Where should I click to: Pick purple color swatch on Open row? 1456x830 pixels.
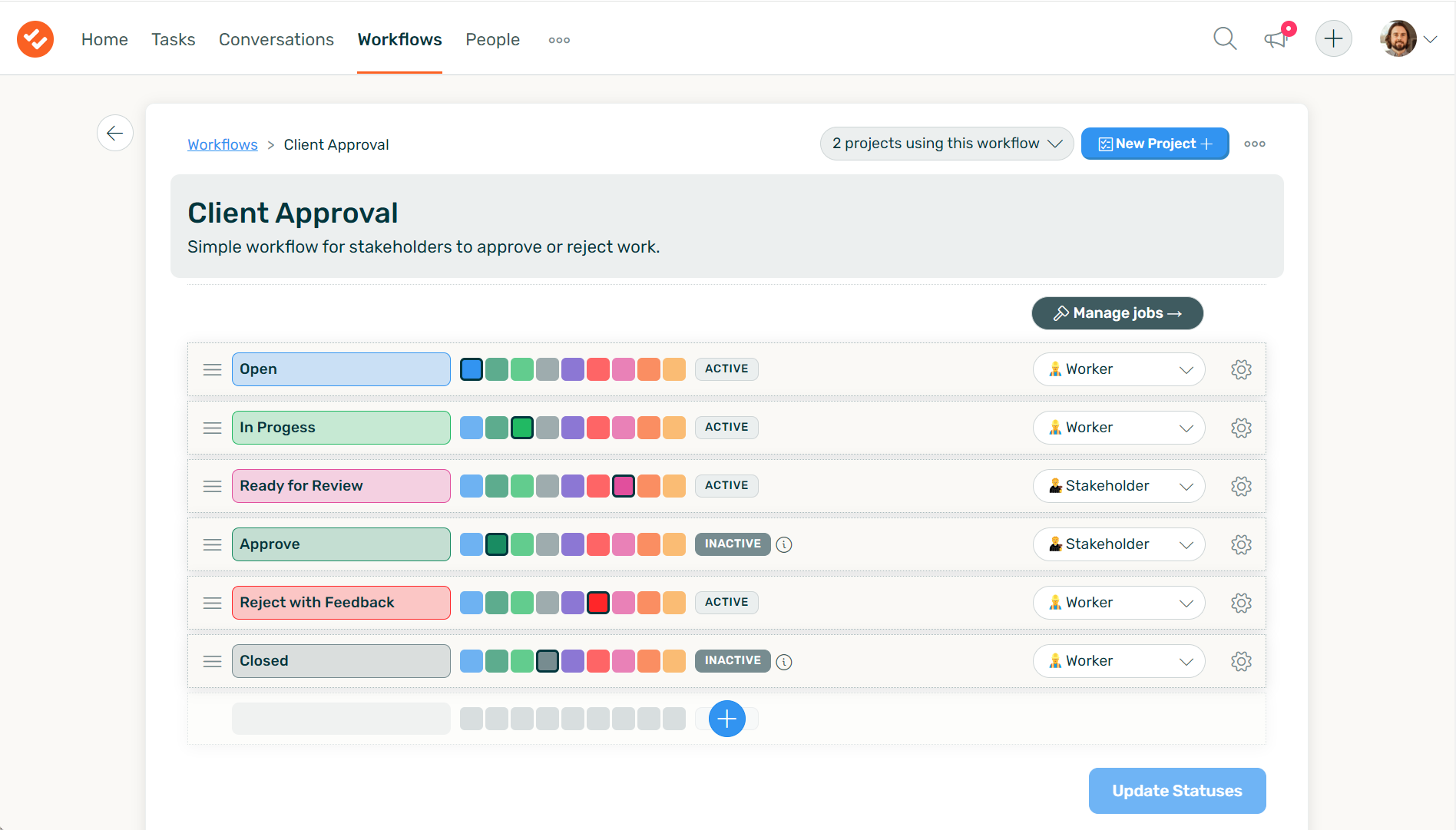tap(573, 369)
